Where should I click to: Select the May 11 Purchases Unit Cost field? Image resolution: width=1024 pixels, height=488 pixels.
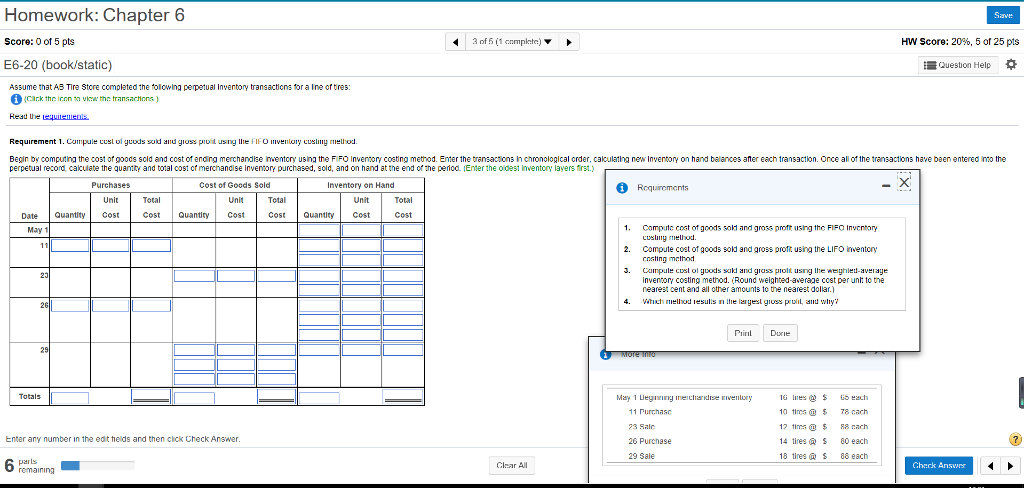pyautogui.click(x=110, y=246)
